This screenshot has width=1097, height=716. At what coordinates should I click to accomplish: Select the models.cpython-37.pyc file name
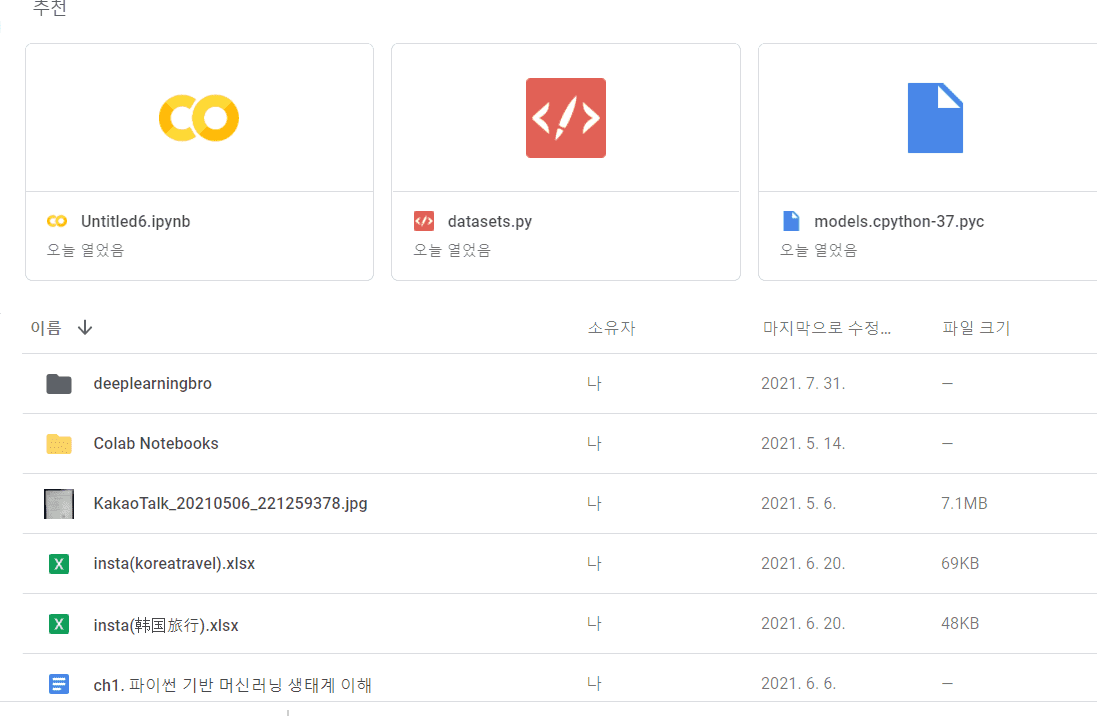(899, 221)
